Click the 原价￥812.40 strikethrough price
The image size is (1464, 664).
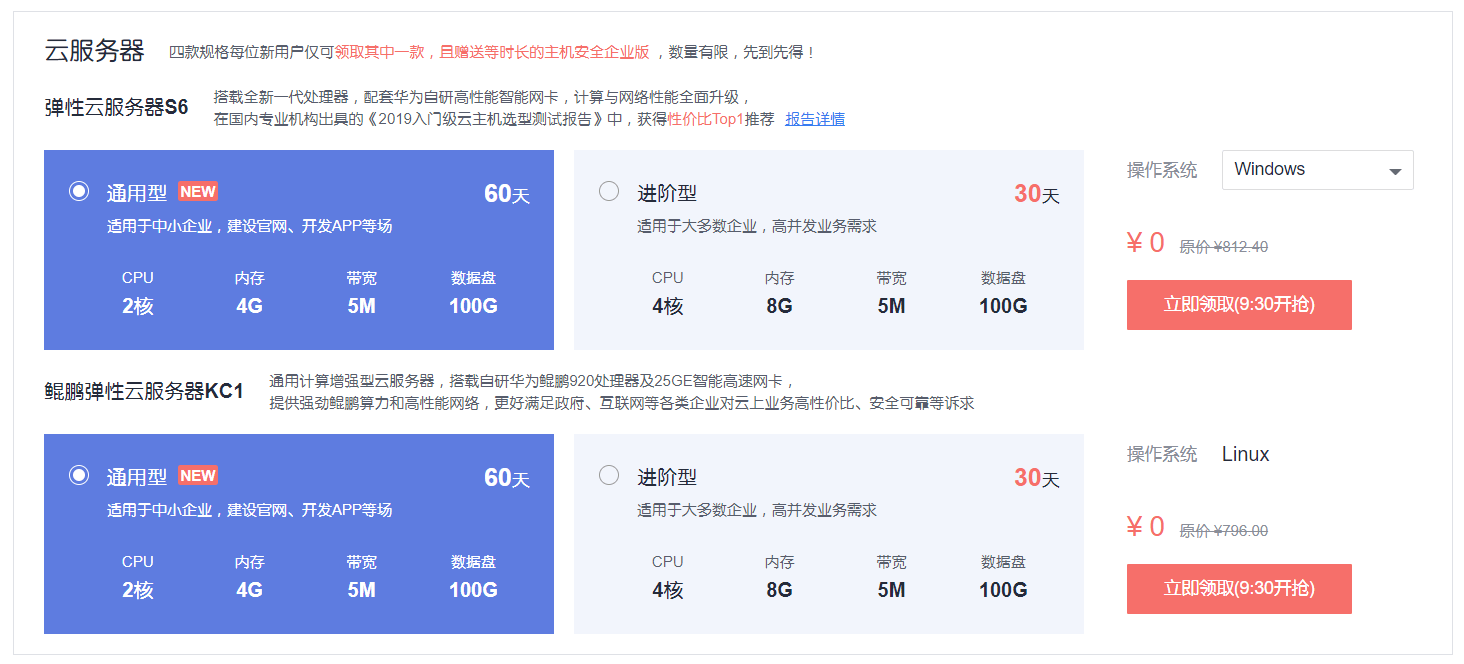(1224, 247)
